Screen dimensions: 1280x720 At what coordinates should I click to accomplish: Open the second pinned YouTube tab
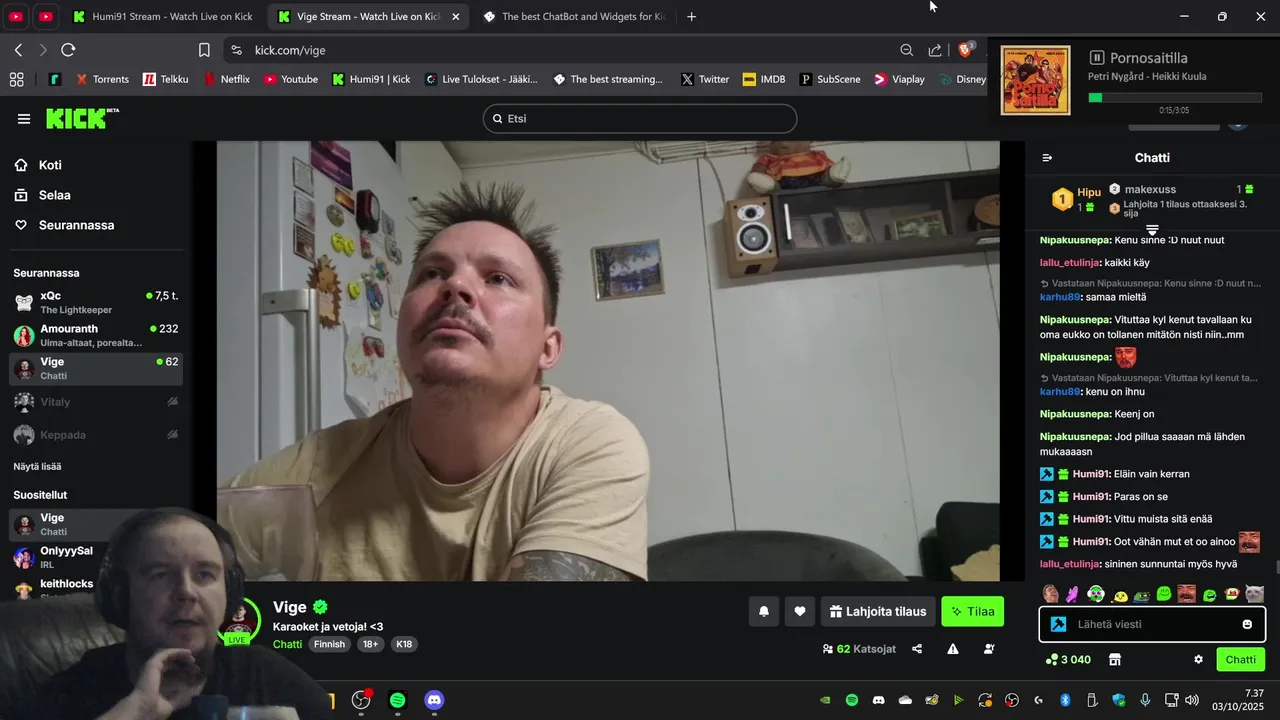tap(46, 16)
